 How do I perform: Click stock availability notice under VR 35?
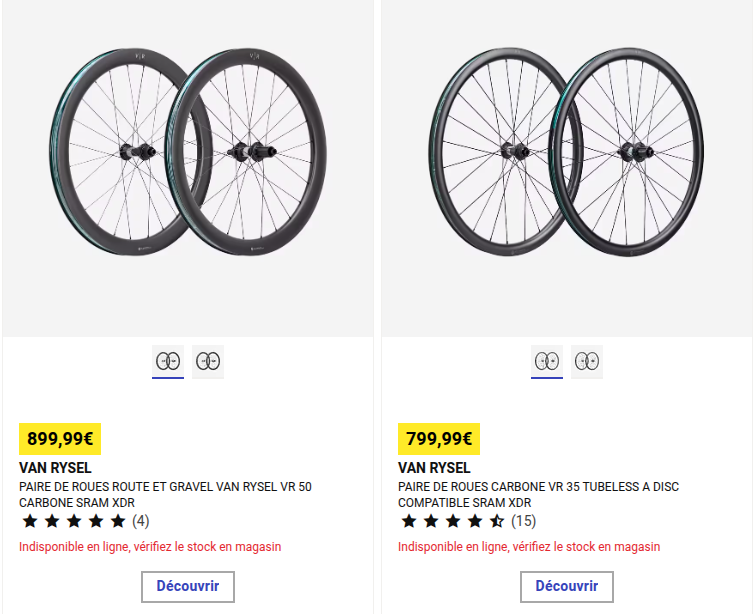click(529, 547)
